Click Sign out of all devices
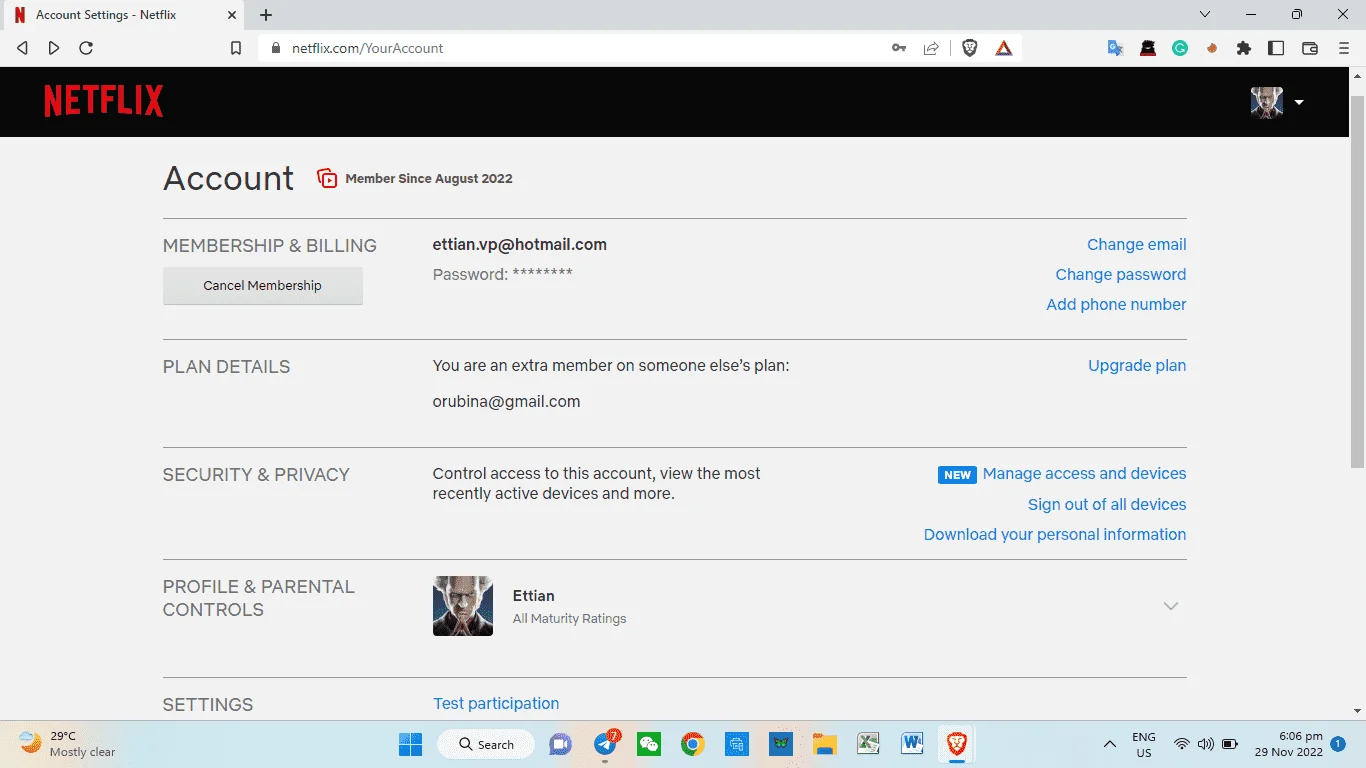 (x=1107, y=504)
